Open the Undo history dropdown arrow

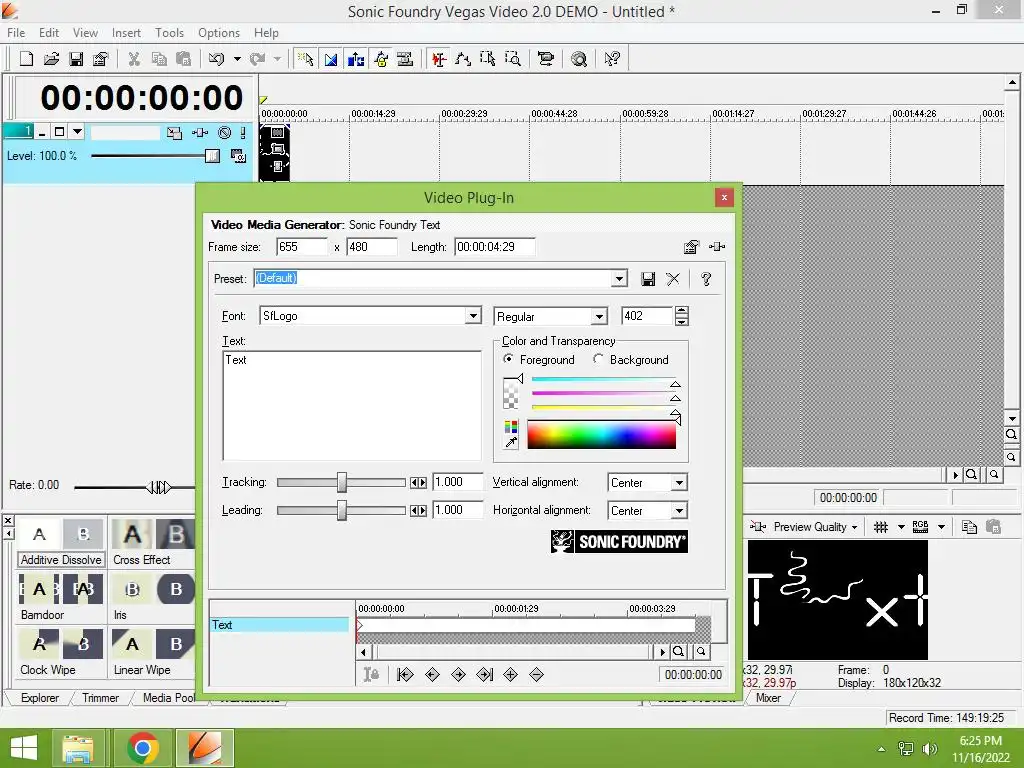click(237, 59)
